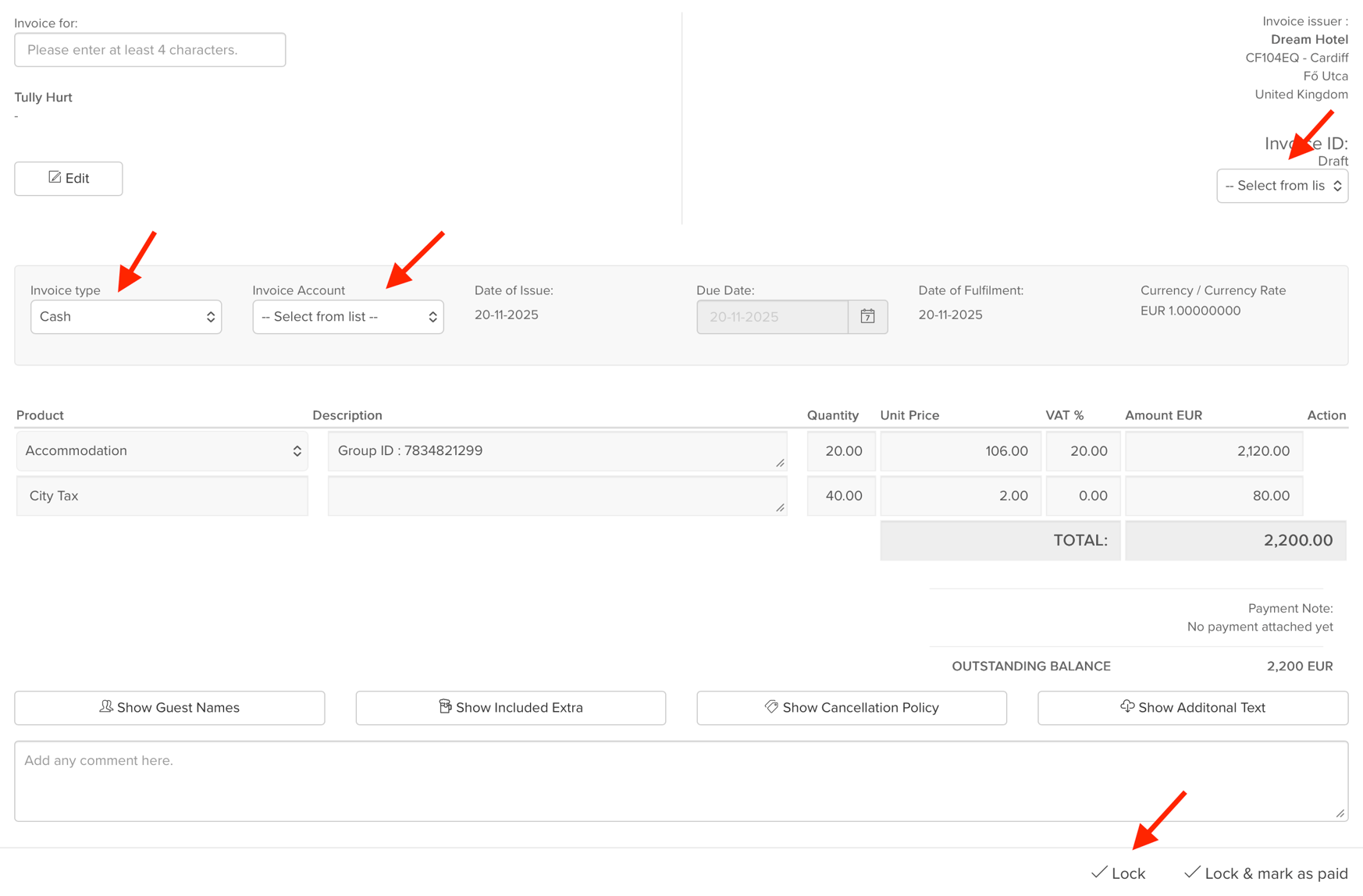
Task: Click the Add any comment text area
Action: tap(681, 781)
